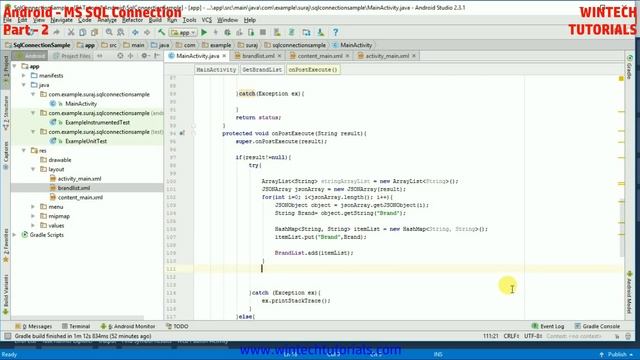Image resolution: width=640 pixels, height=360 pixels.
Task: Open the Help menu
Action: tap(249, 20)
